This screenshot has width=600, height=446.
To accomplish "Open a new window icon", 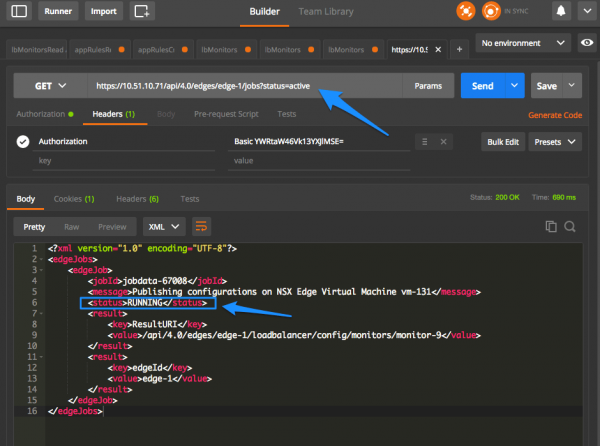I will pos(142,11).
